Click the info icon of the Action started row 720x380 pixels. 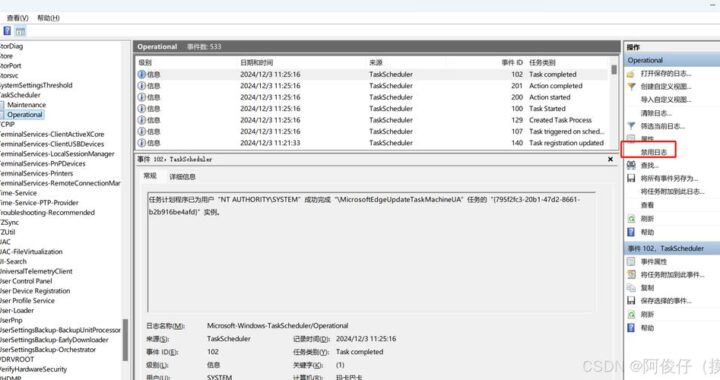142,97
